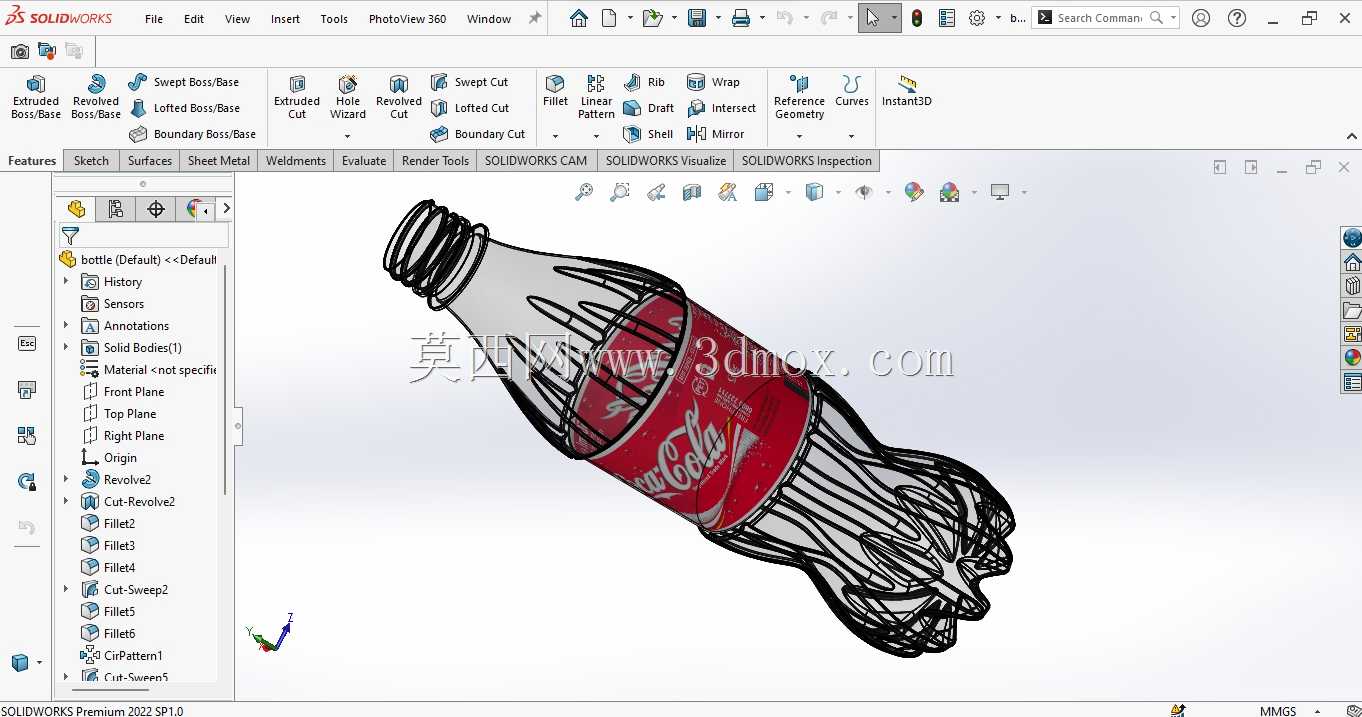Select the Rib tool

click(x=645, y=82)
